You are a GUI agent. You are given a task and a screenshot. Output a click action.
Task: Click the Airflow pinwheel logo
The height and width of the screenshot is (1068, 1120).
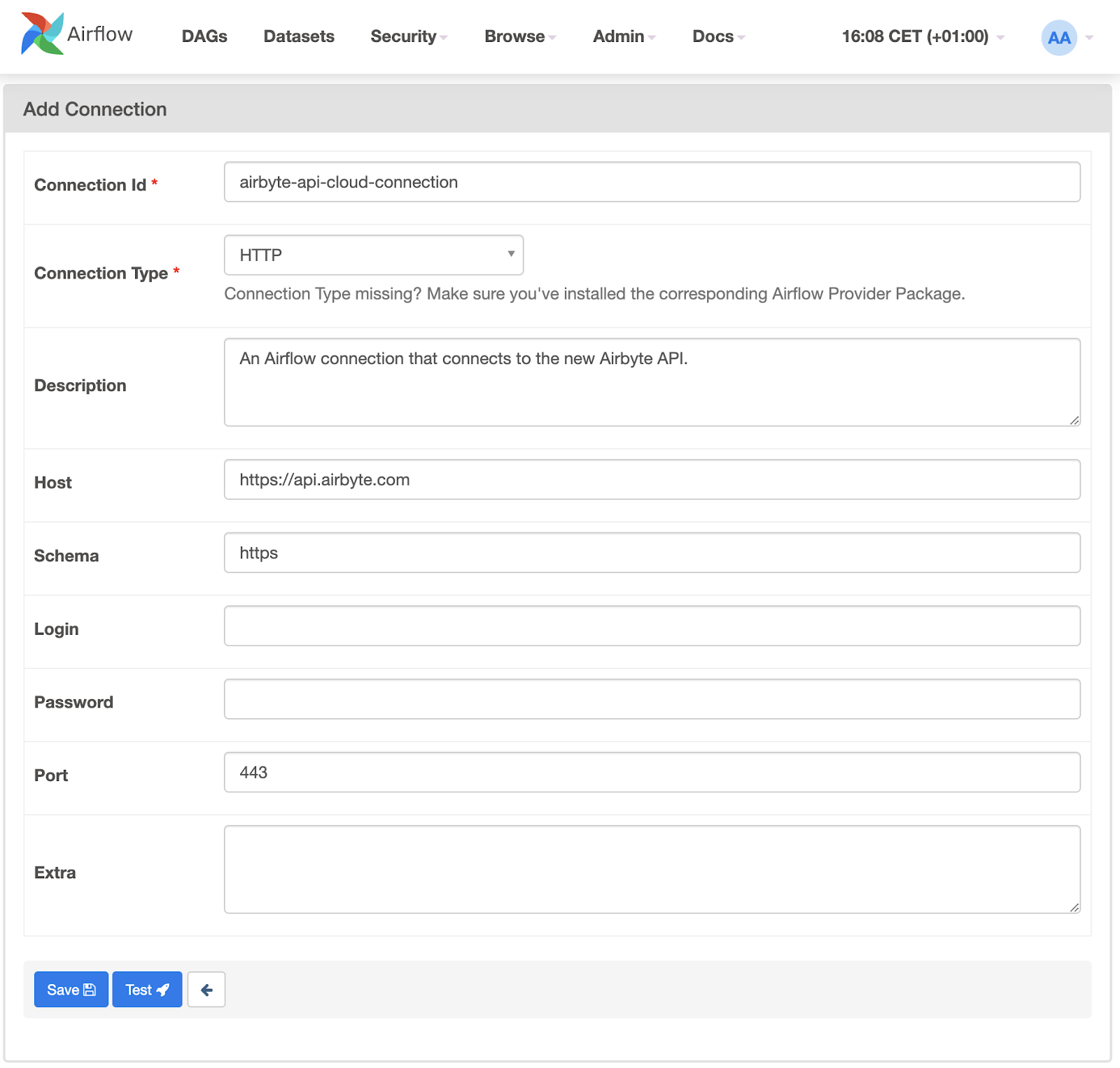(42, 34)
